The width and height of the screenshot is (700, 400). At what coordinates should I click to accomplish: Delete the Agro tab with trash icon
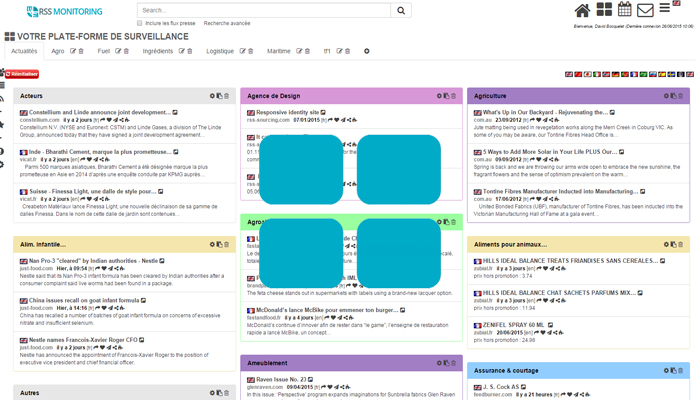81,51
